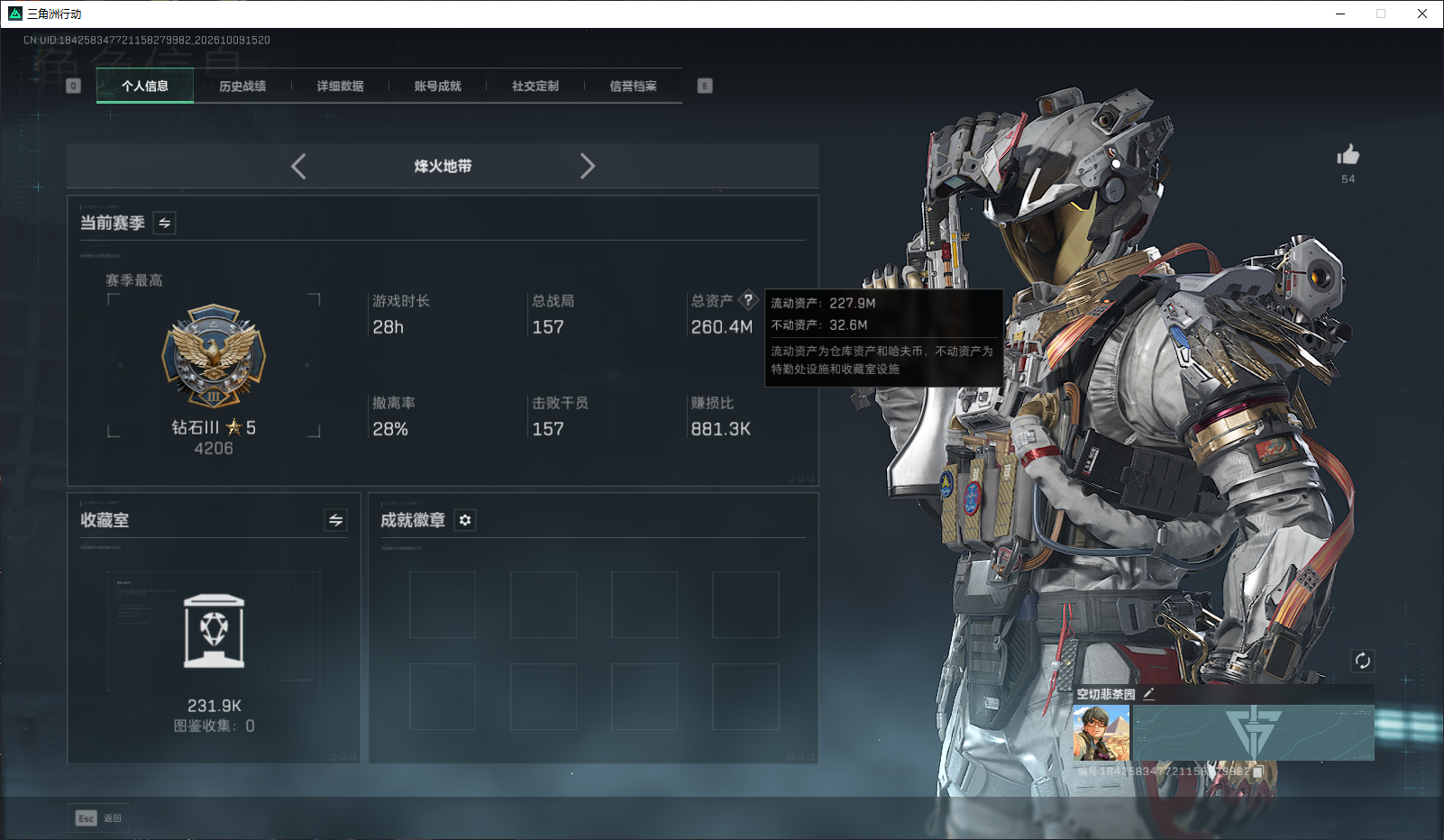This screenshot has width=1444, height=840.
Task: Click the collection value 231.9K
Action: [215, 706]
